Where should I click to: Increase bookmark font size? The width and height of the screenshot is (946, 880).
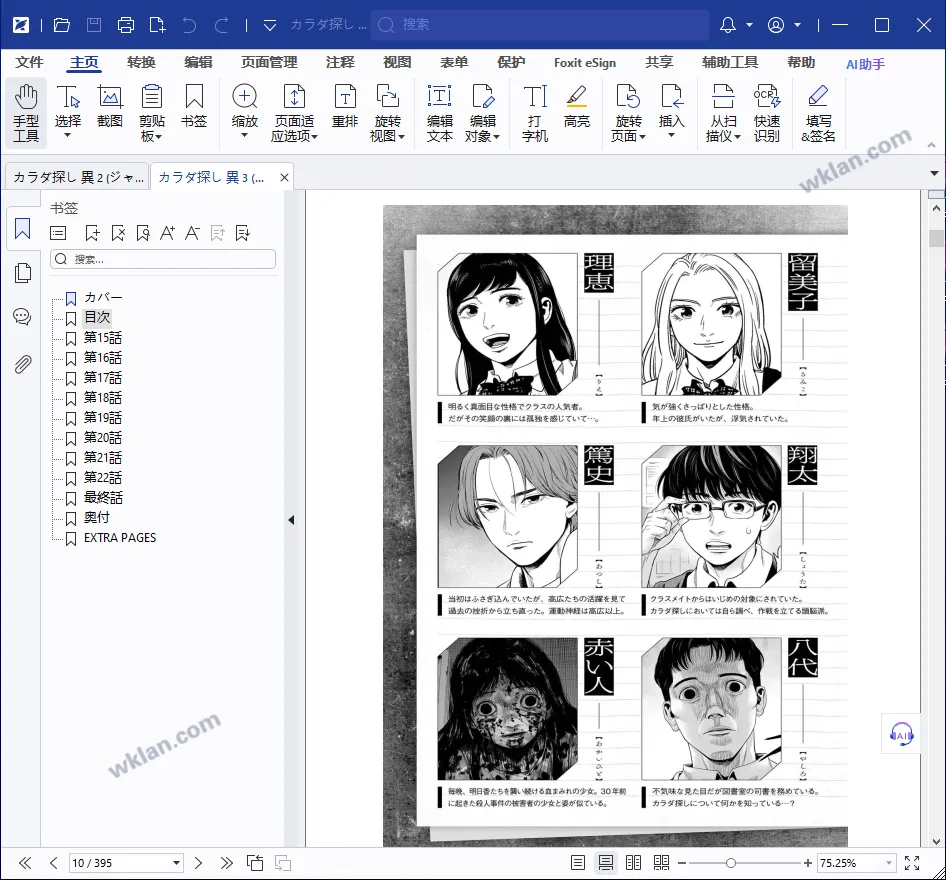pyautogui.click(x=168, y=233)
